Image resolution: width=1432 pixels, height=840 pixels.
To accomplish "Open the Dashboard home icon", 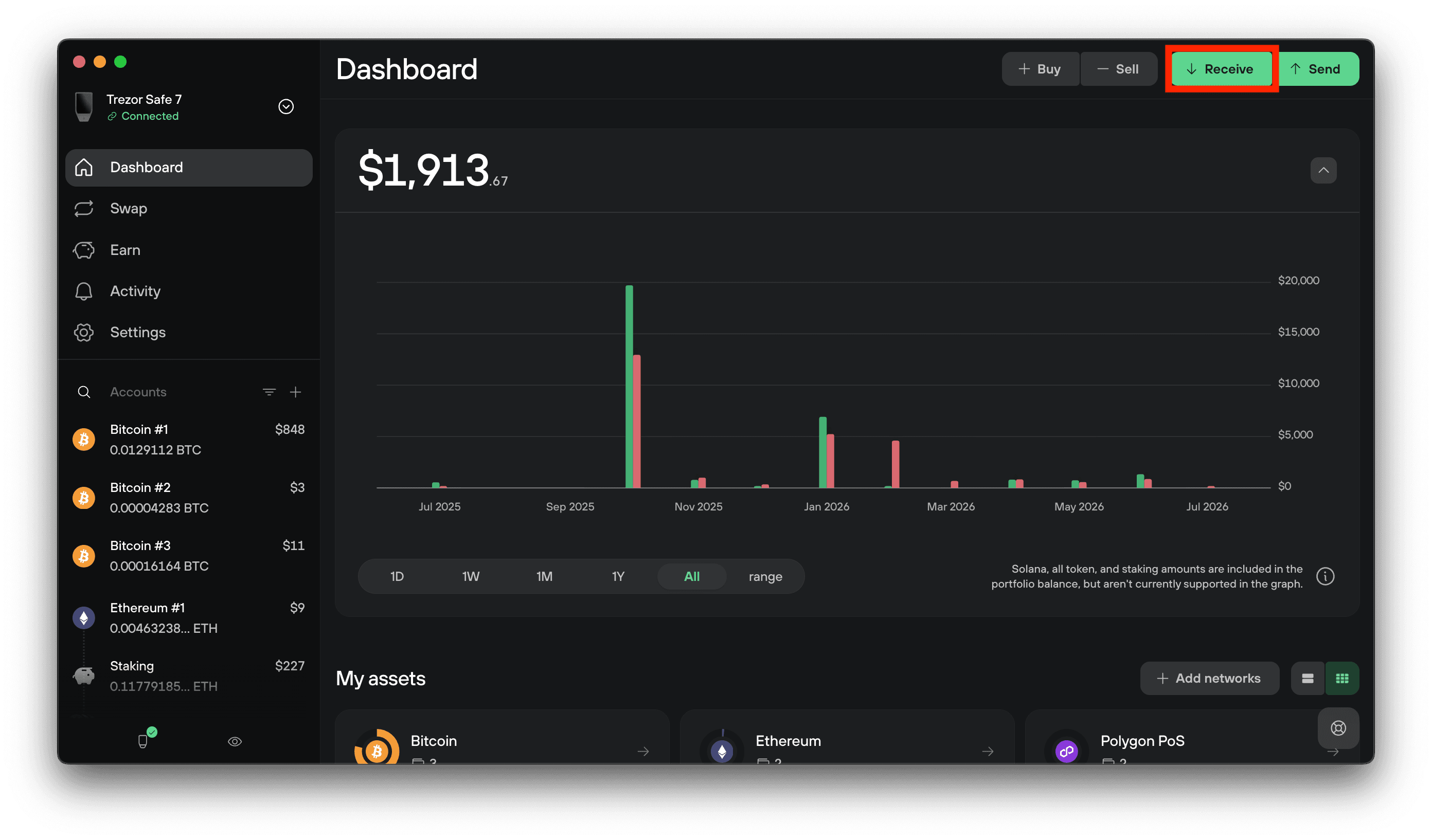I will coord(83,167).
